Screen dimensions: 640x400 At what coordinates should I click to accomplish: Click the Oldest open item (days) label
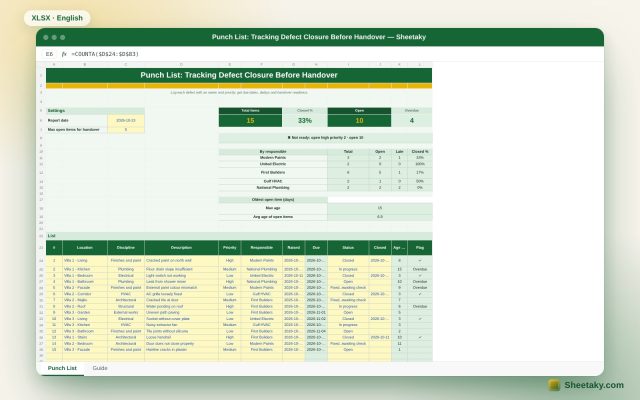[273, 200]
